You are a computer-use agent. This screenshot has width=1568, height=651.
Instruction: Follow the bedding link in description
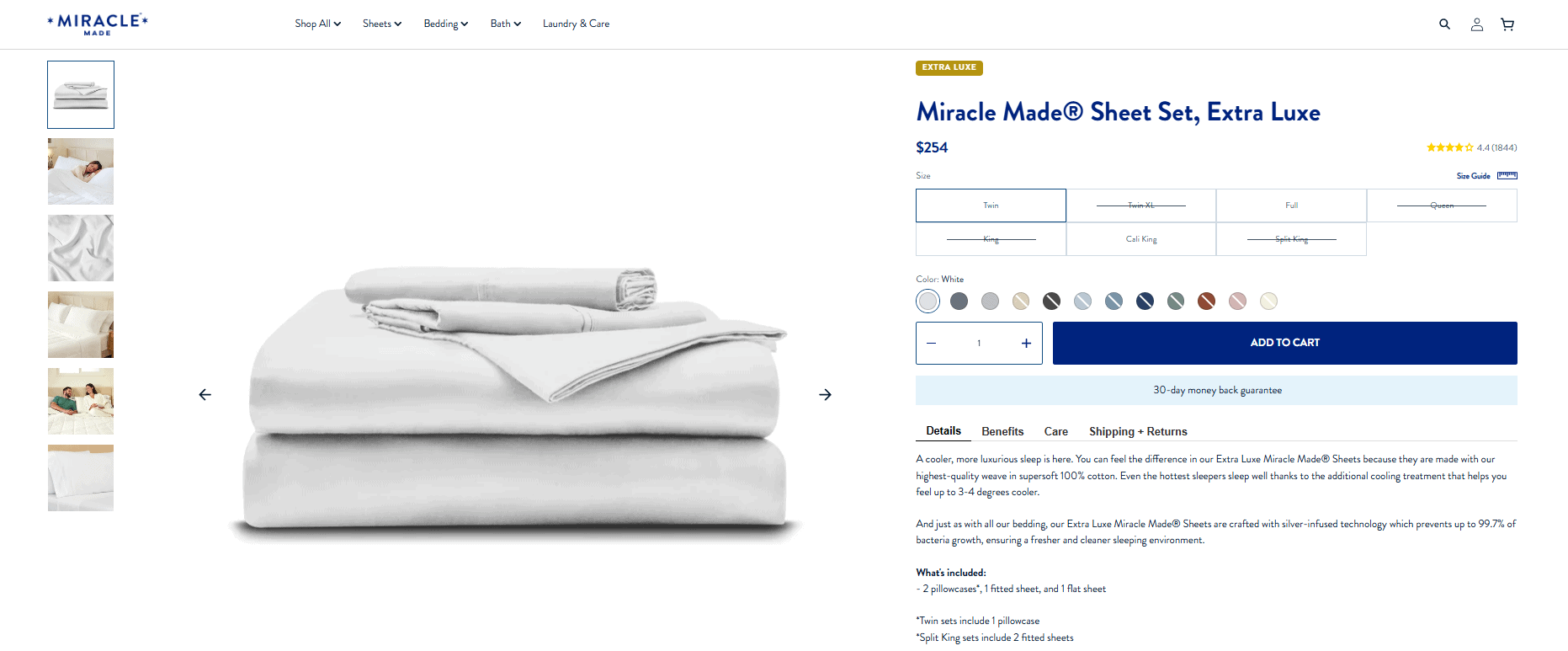pos(1029,524)
